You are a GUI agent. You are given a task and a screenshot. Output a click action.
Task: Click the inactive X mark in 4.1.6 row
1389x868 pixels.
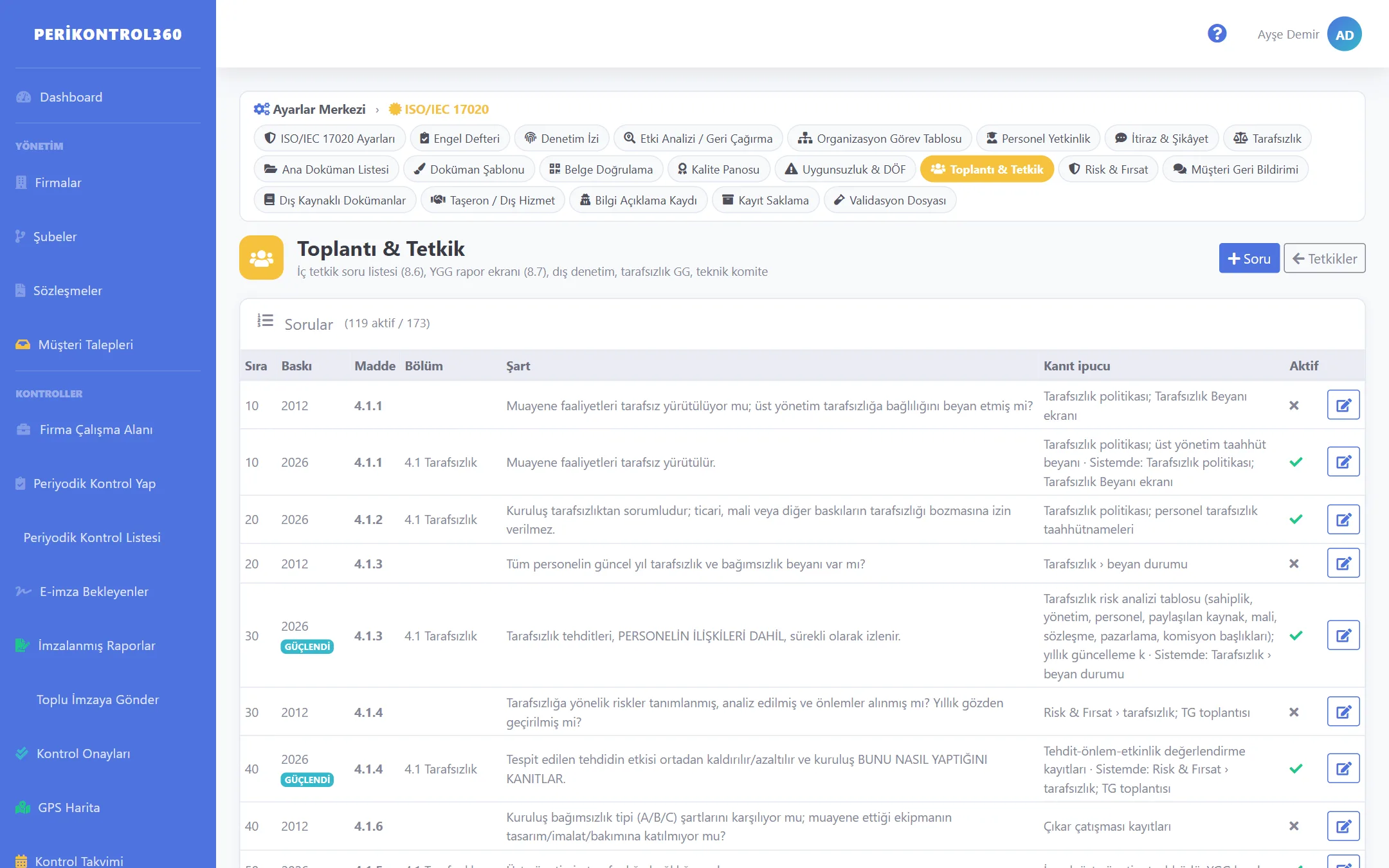pyautogui.click(x=1294, y=826)
